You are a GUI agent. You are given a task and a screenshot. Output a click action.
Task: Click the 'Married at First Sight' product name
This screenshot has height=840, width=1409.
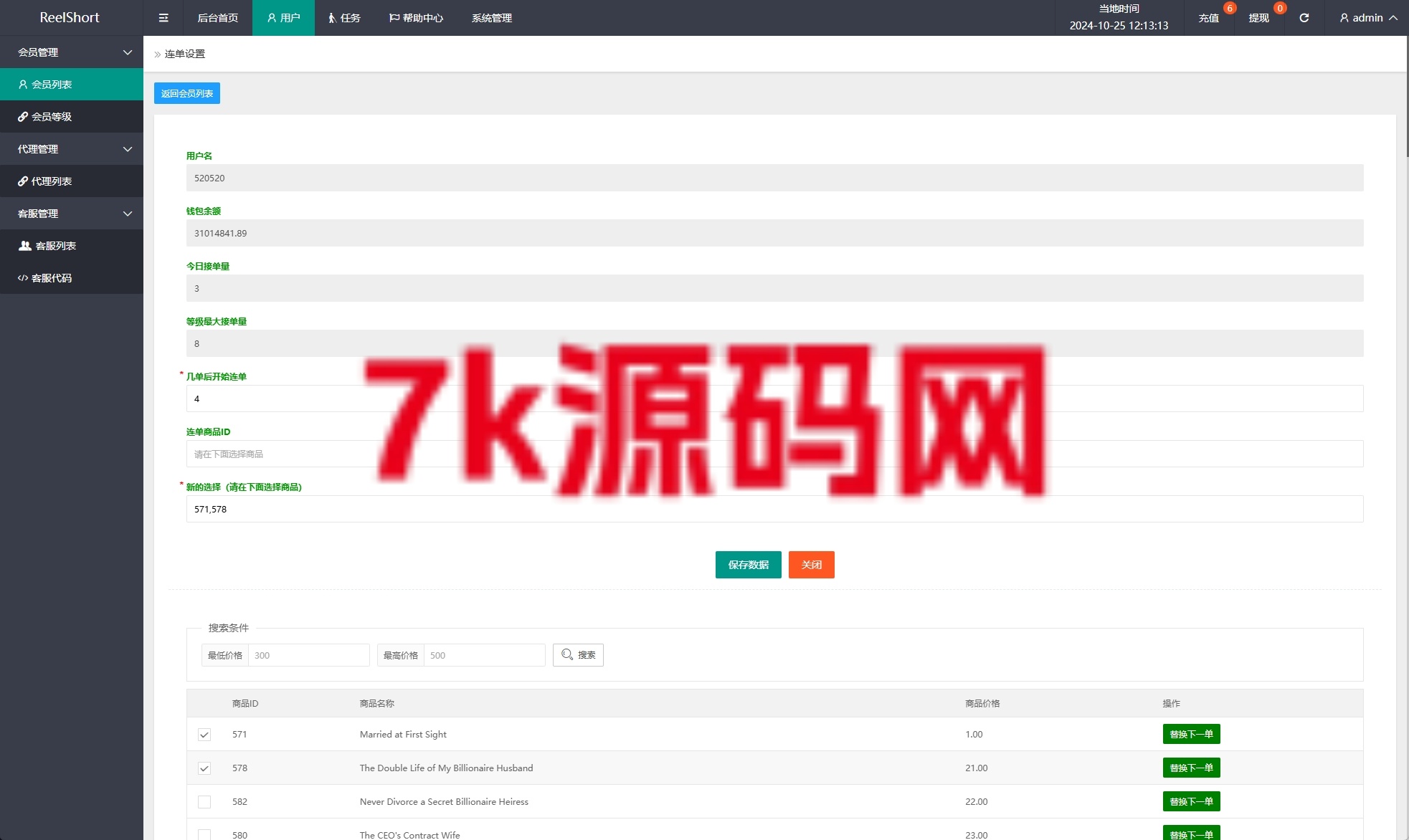[x=403, y=735]
